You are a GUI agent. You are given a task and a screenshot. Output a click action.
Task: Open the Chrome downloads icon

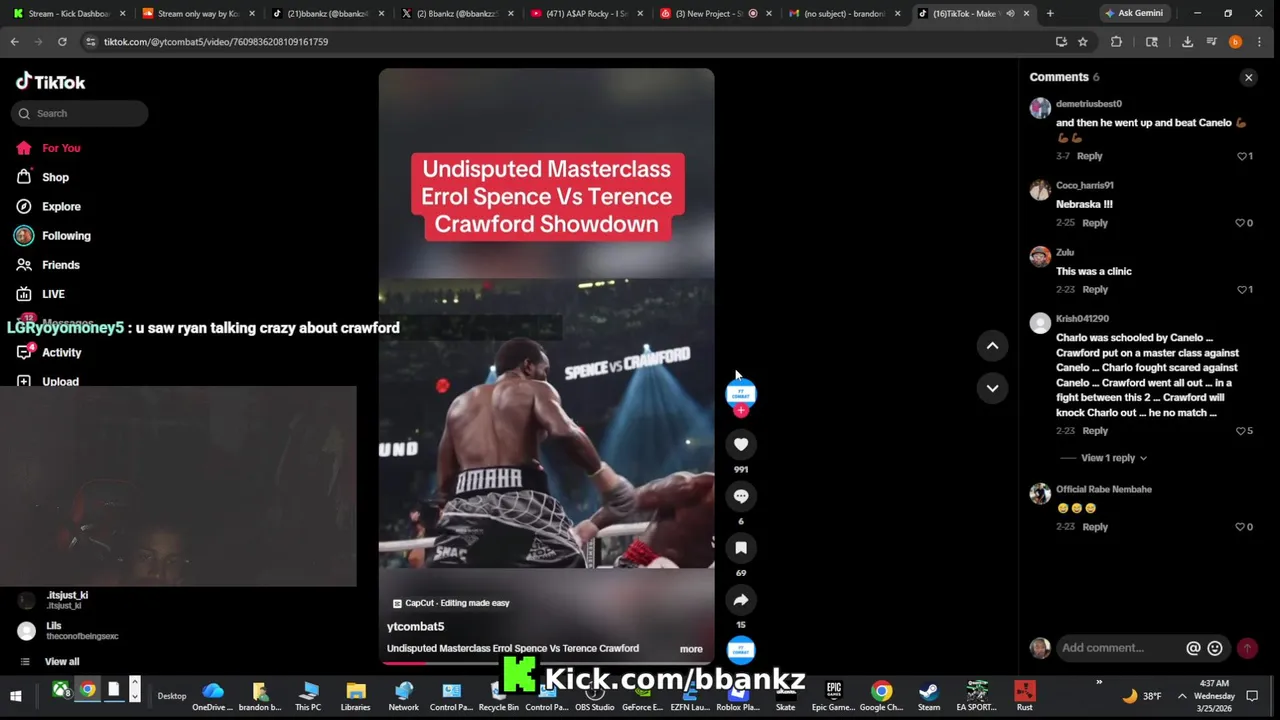pos(1187,42)
